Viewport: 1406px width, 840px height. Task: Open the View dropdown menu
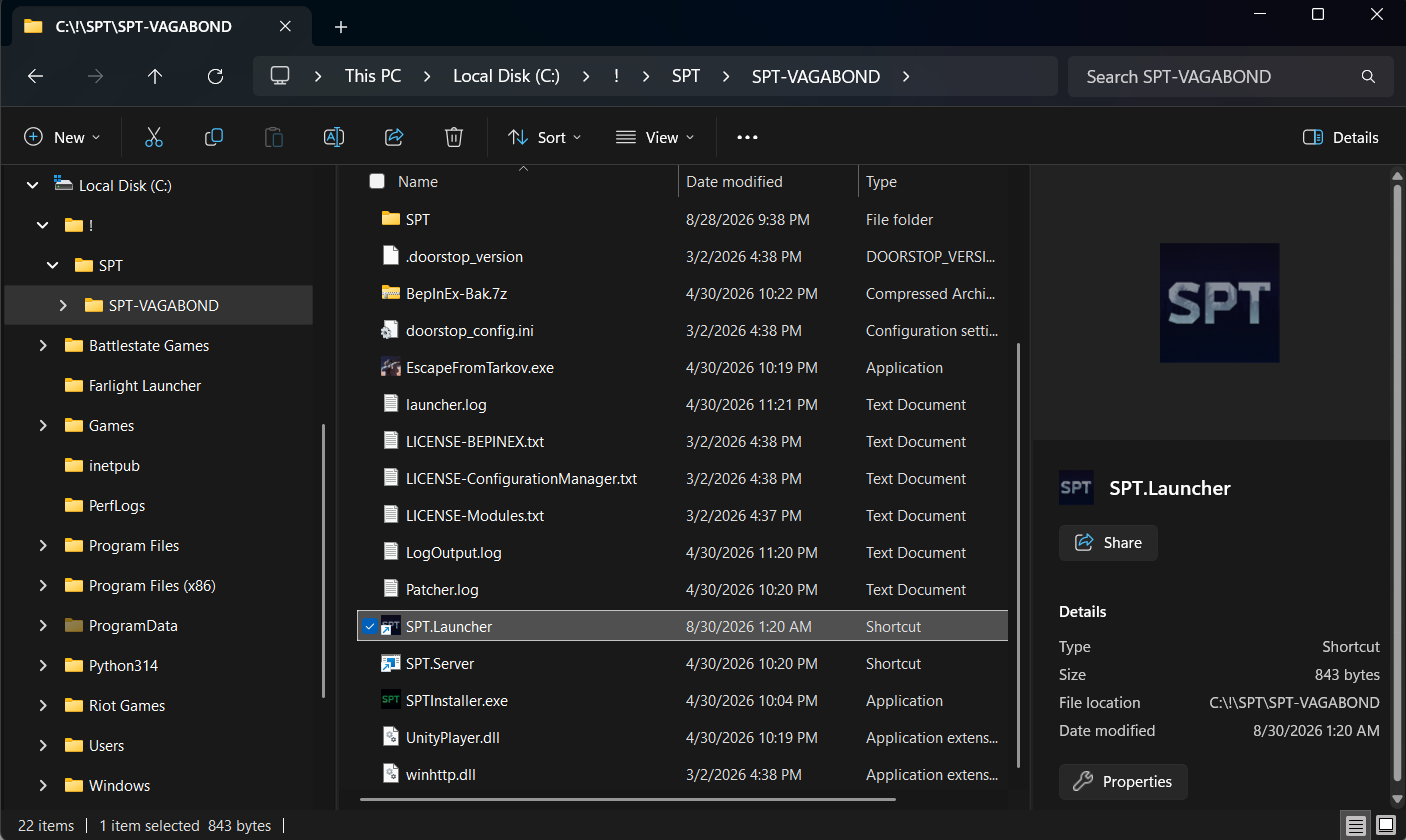pos(654,137)
